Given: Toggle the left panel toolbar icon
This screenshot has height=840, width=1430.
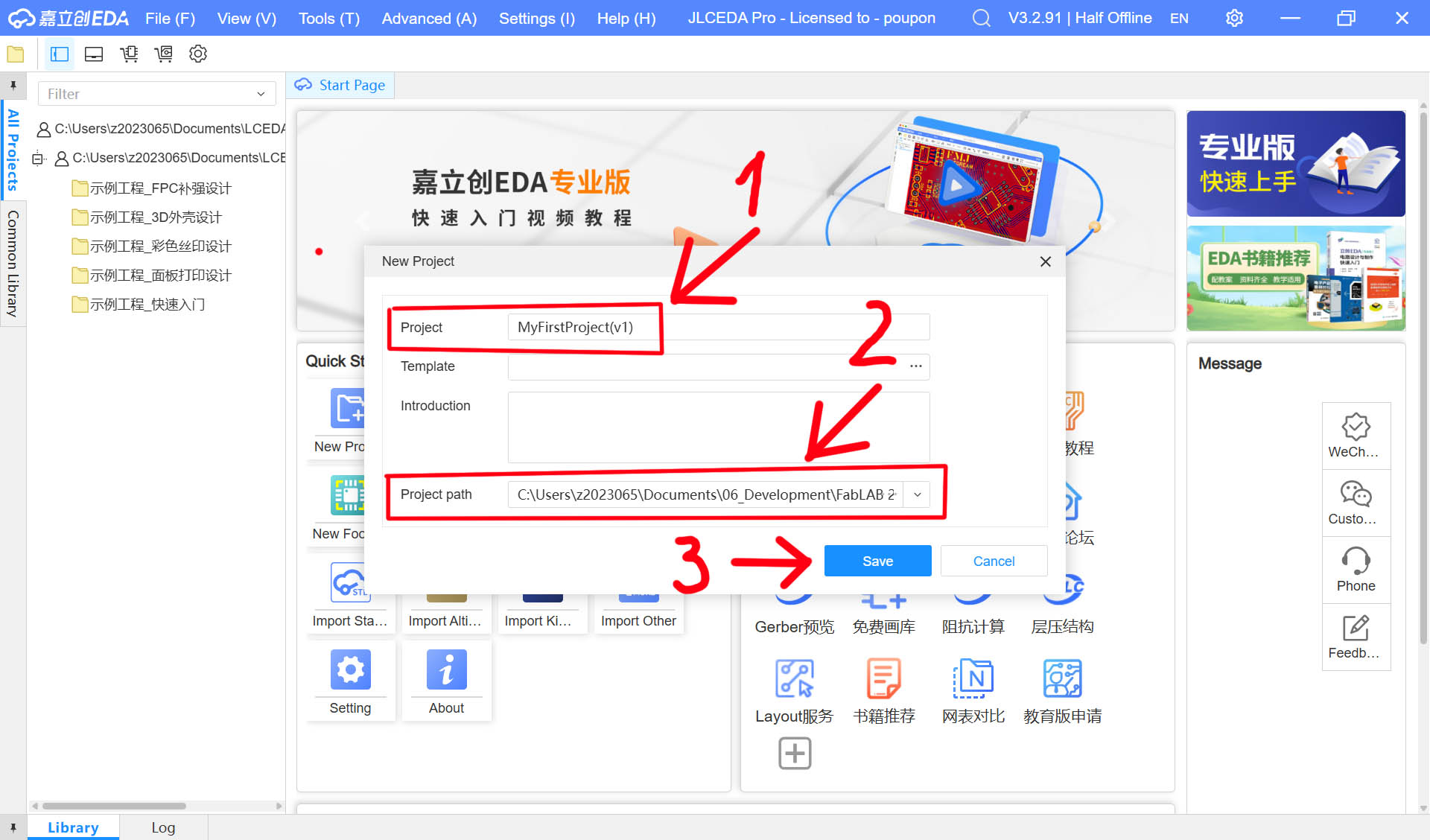Looking at the screenshot, I should pyautogui.click(x=60, y=54).
